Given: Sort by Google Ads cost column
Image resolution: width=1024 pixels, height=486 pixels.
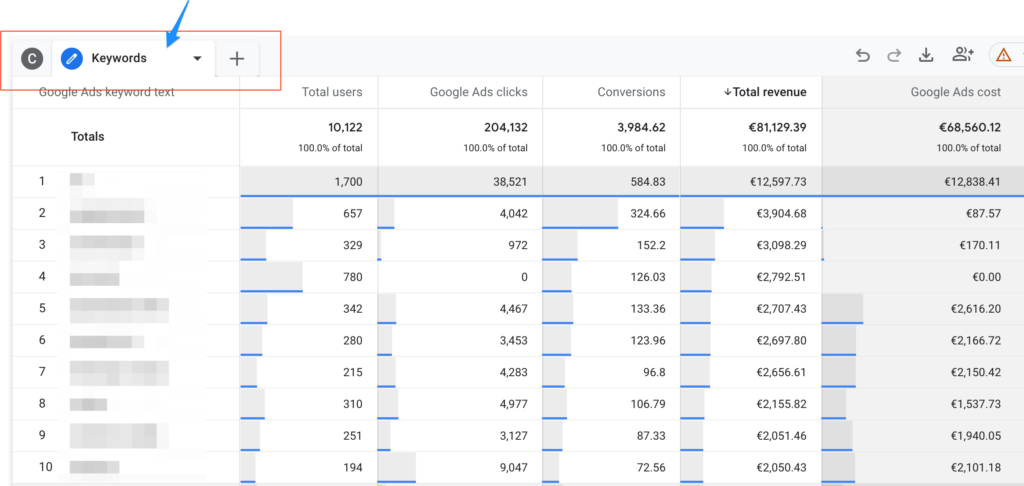Looking at the screenshot, I should coord(956,92).
